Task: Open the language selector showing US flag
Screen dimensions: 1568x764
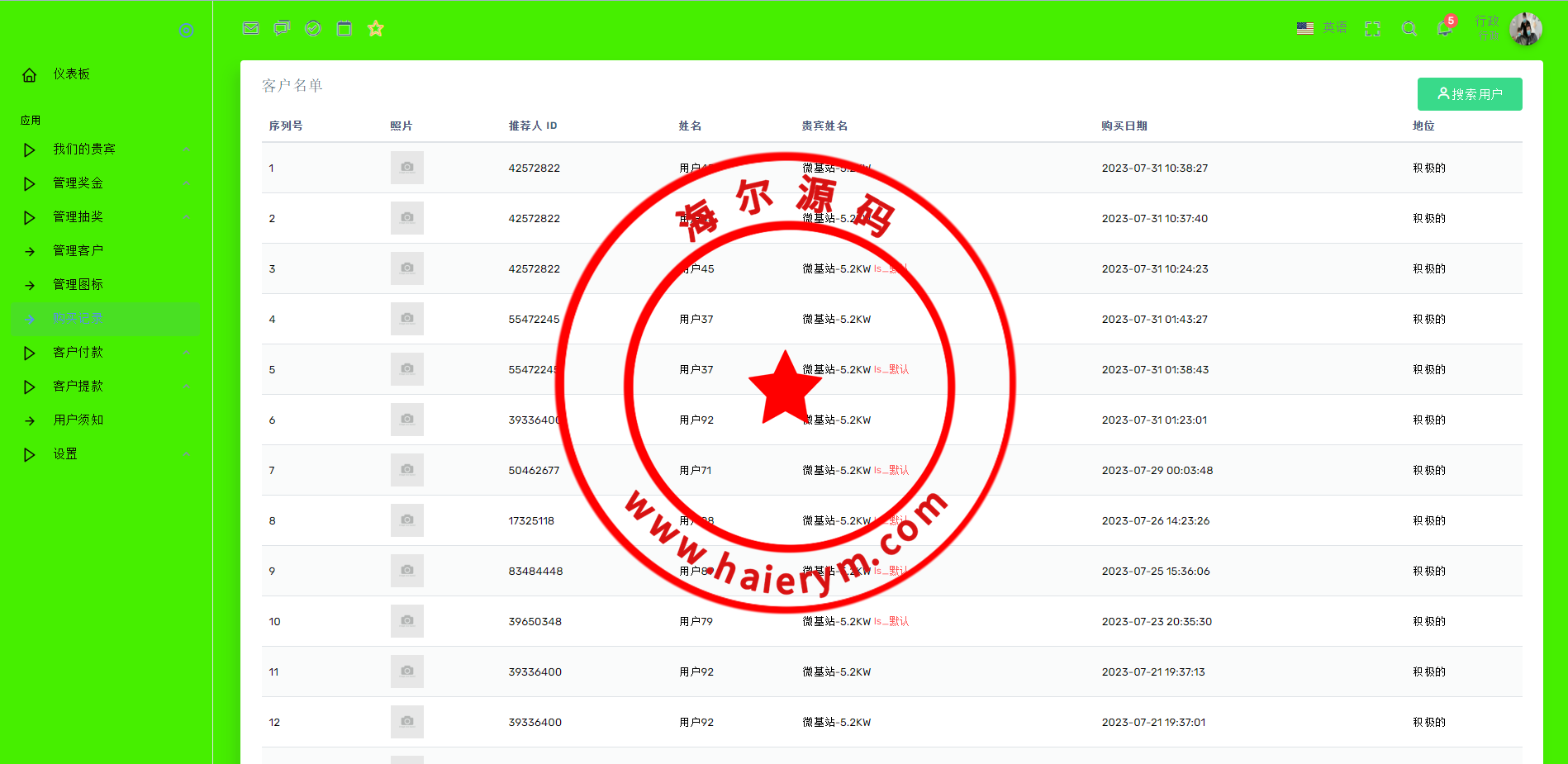Action: tap(1322, 28)
